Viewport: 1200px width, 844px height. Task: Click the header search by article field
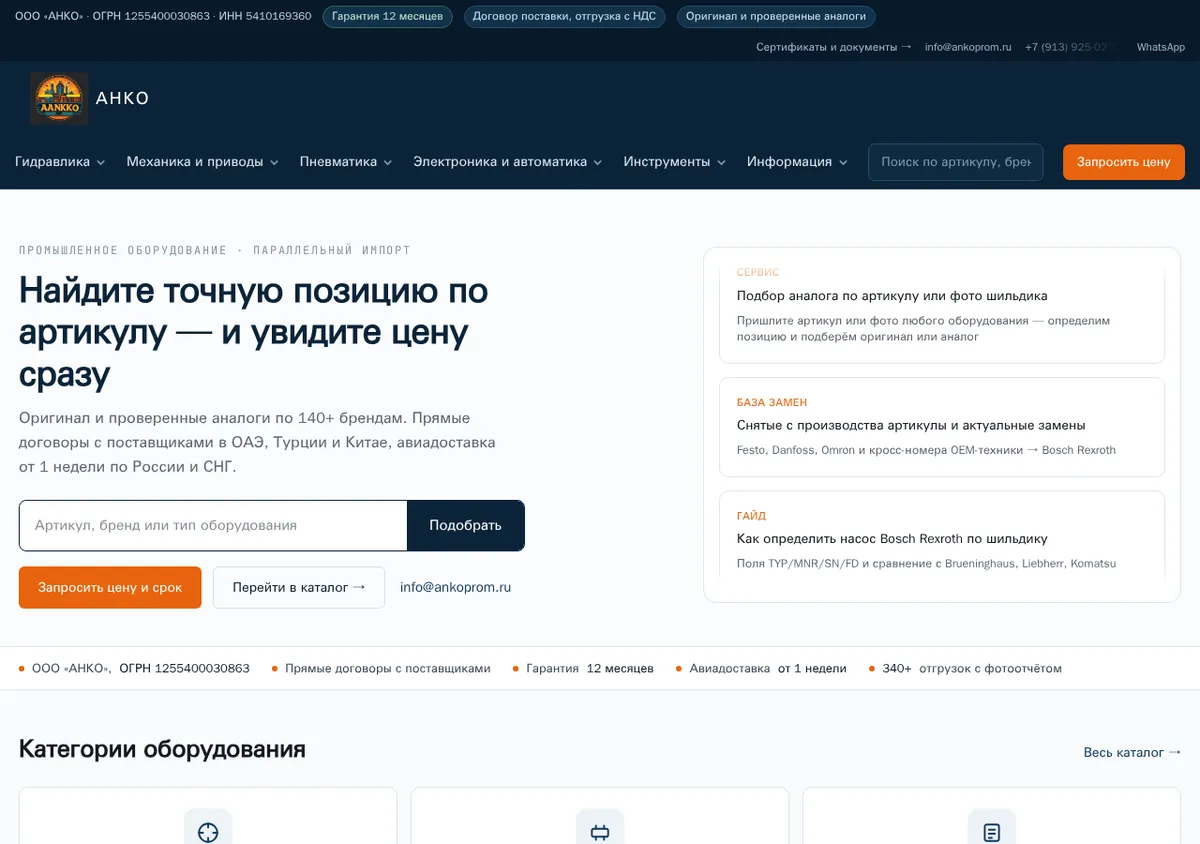click(x=956, y=162)
